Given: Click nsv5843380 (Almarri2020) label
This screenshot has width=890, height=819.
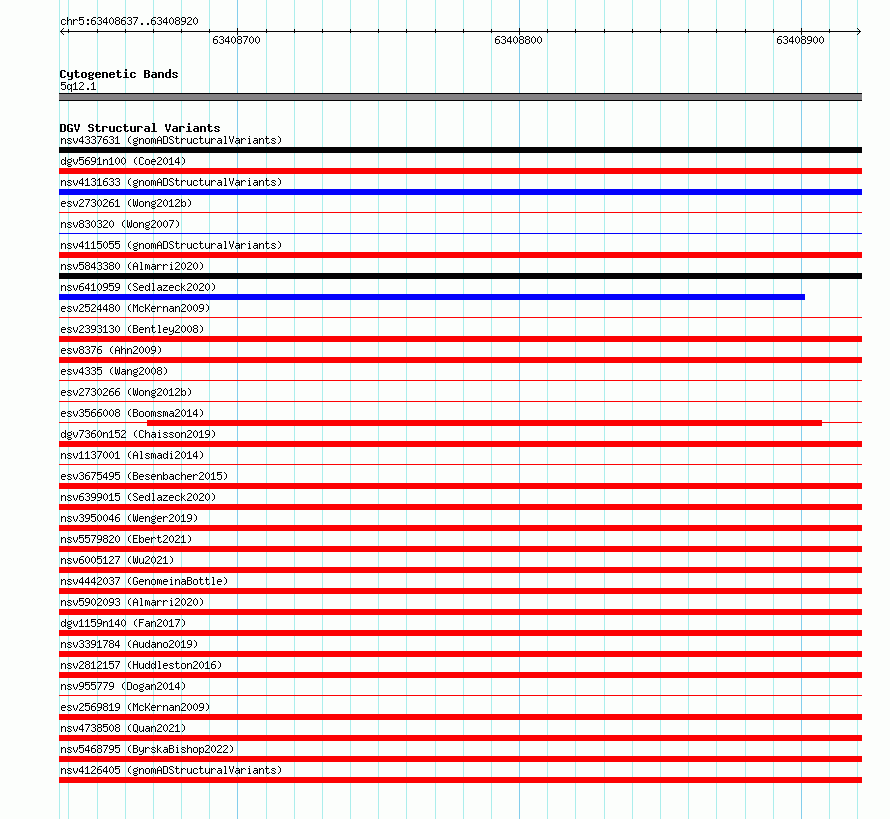Looking at the screenshot, I should click(x=132, y=266).
